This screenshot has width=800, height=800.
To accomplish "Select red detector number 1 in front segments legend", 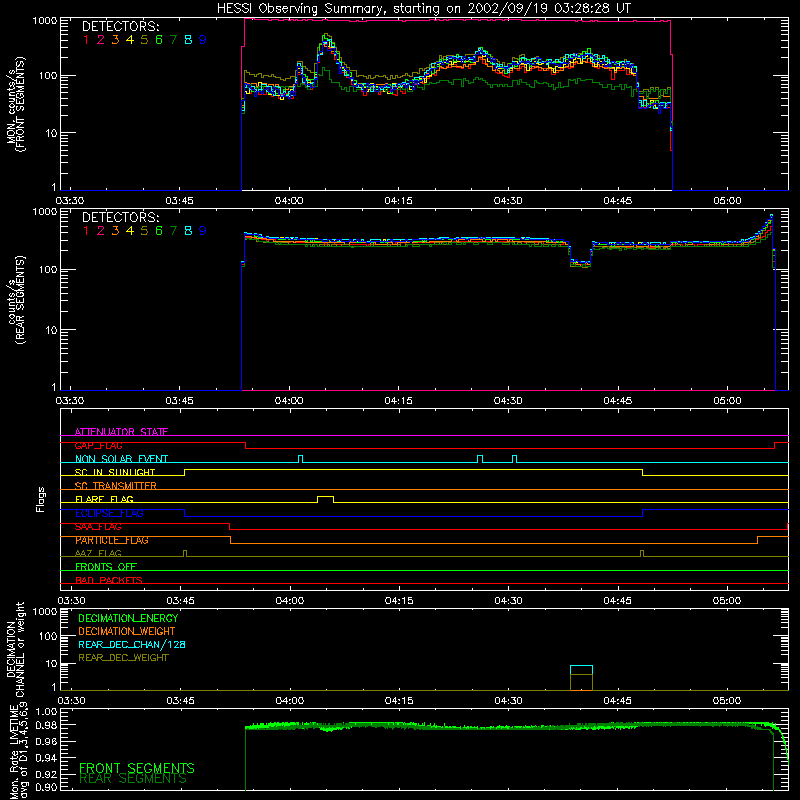I will [x=86, y=40].
